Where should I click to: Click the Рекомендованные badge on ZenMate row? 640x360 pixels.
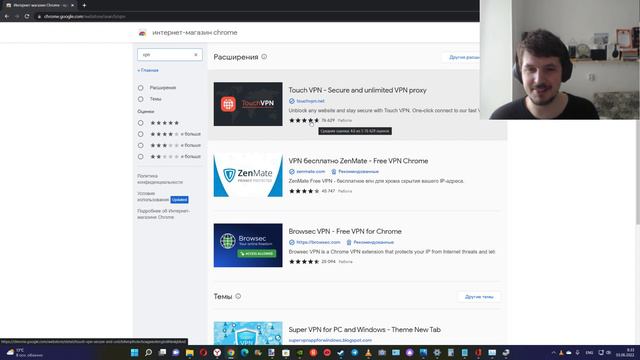(x=355, y=171)
